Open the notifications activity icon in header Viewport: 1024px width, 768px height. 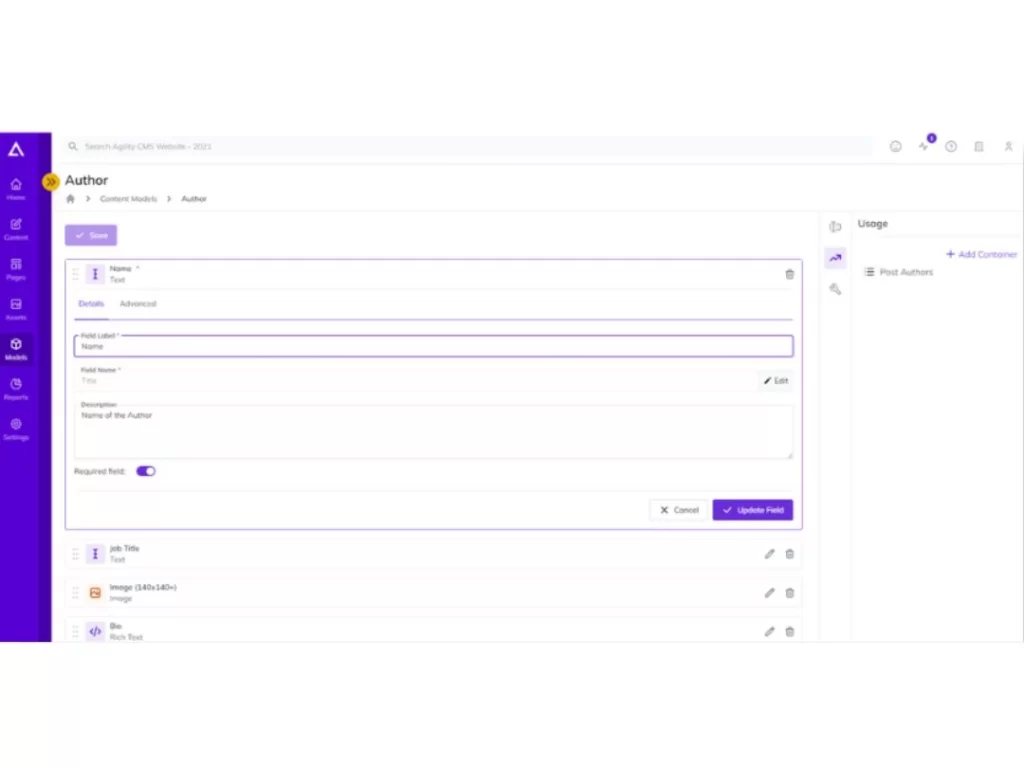tap(923, 146)
